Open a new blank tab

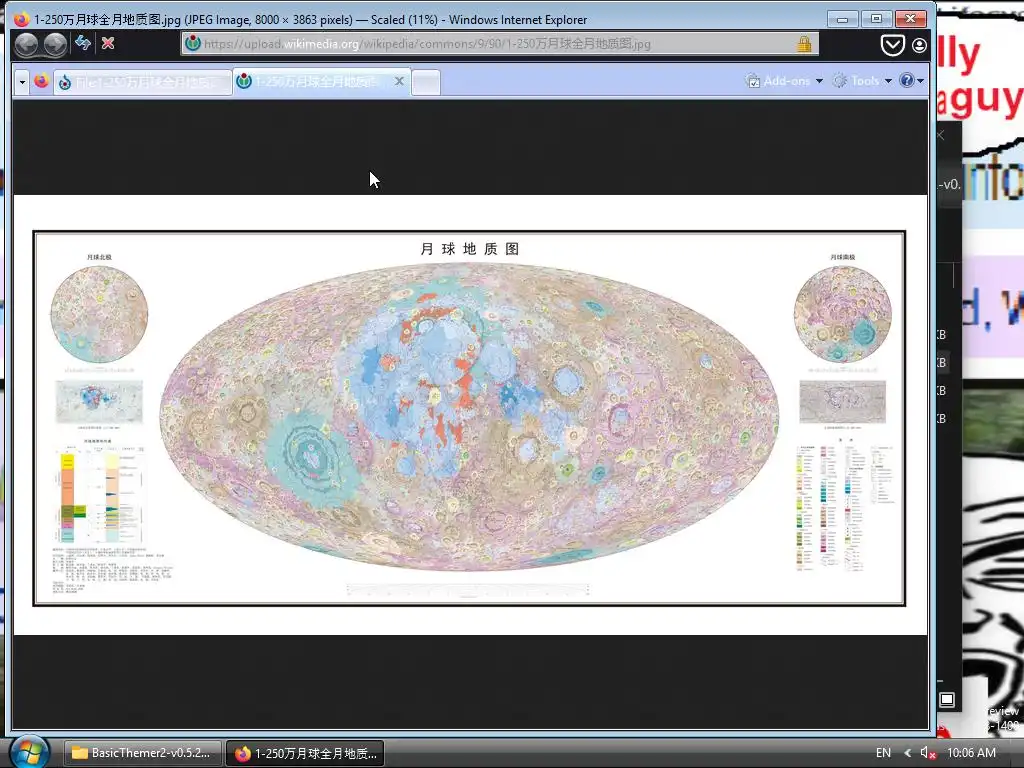click(x=426, y=82)
